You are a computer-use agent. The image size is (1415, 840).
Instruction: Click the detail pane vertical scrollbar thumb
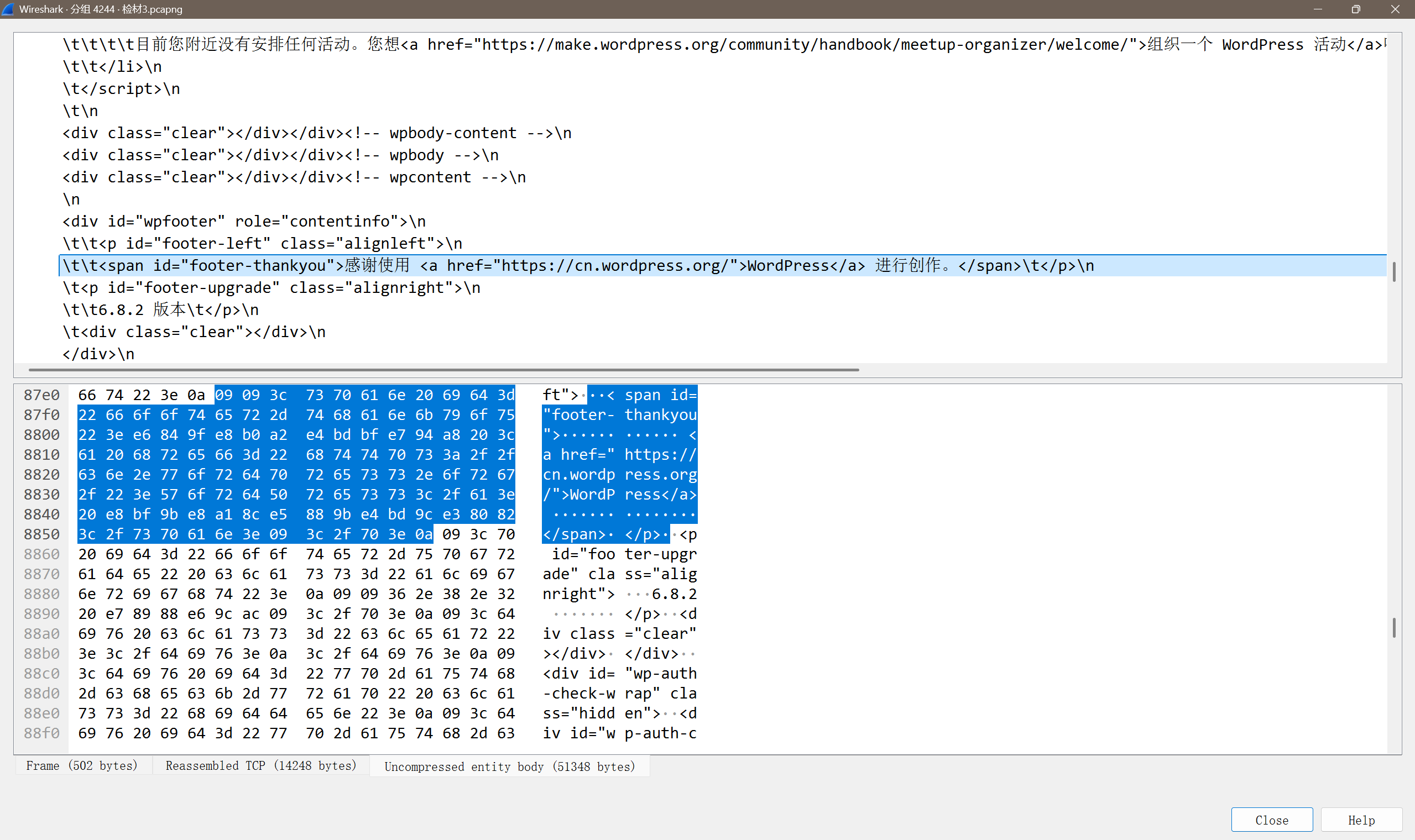coord(1393,272)
